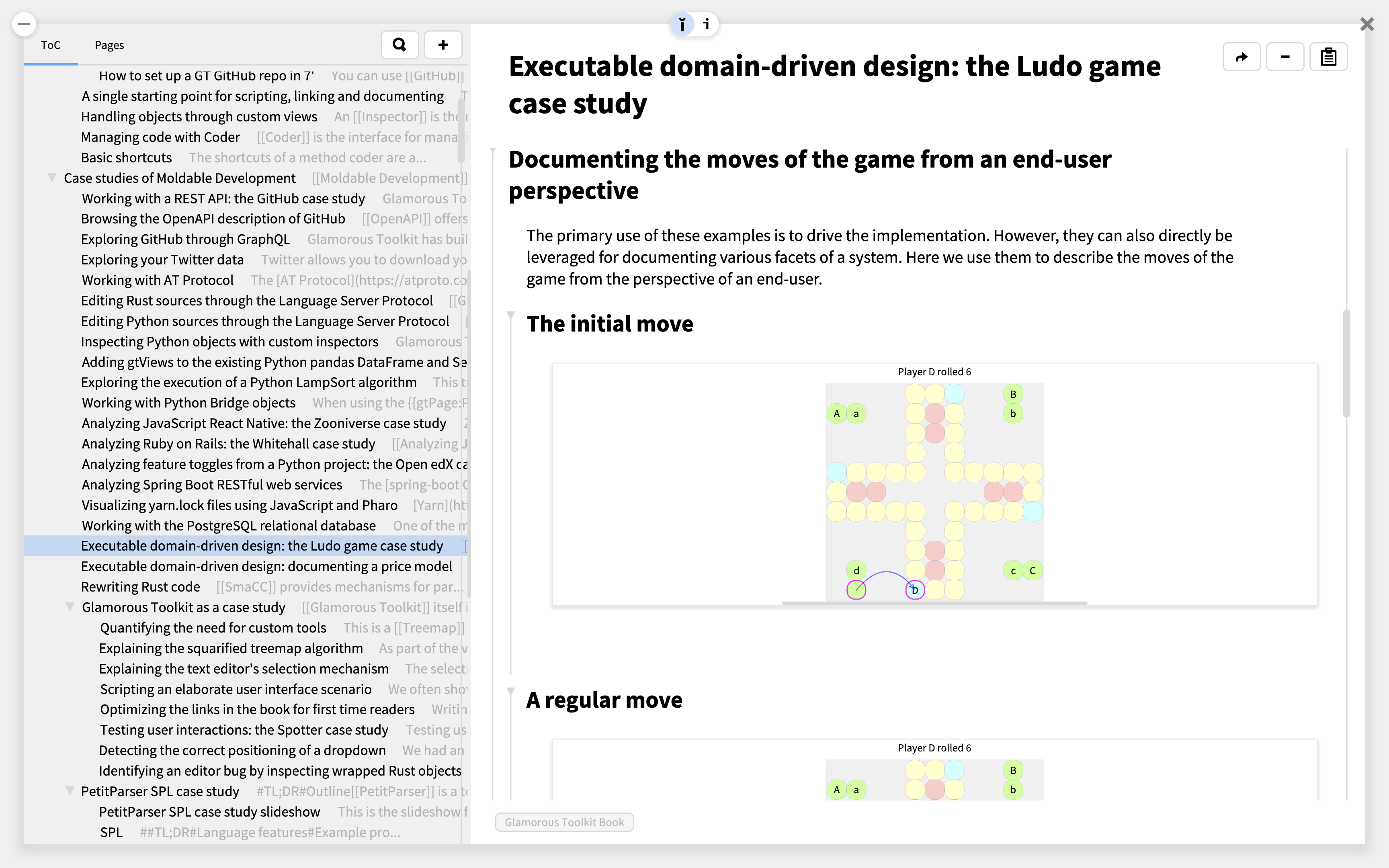Open 'Working with the PostgreSQL relational database'
This screenshot has height=868, width=1389.
228,526
